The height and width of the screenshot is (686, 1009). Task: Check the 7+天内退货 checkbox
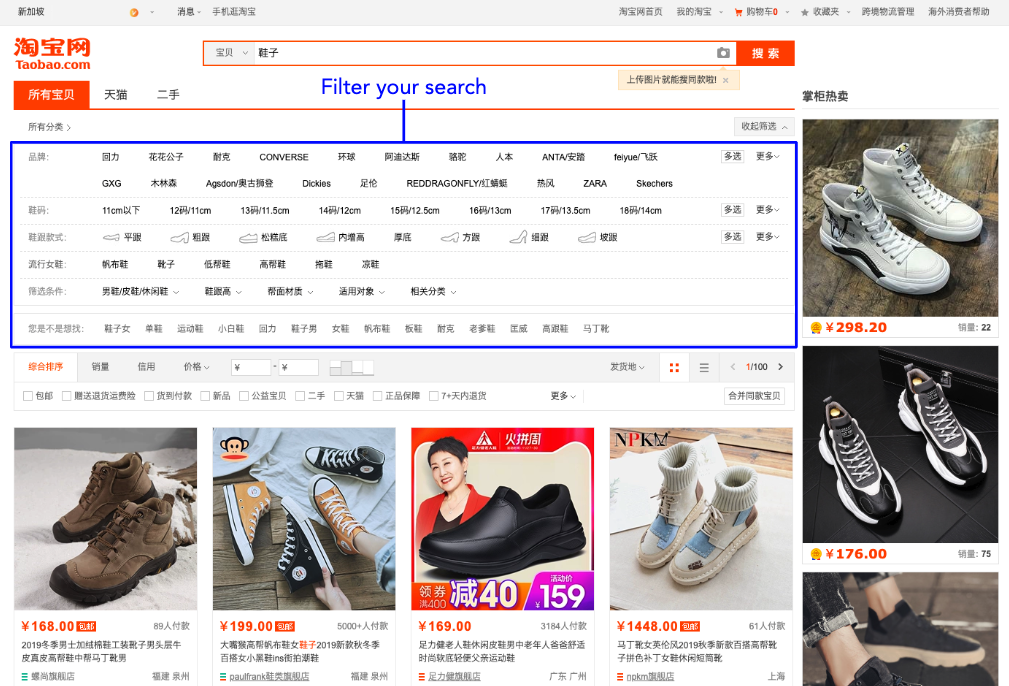pos(434,396)
